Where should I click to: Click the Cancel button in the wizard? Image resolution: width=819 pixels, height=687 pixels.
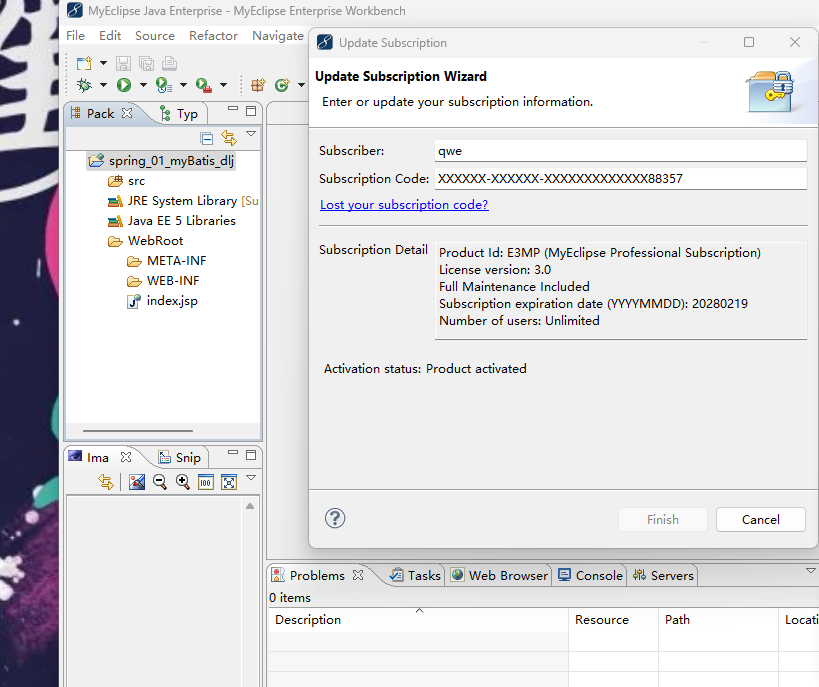click(x=760, y=519)
